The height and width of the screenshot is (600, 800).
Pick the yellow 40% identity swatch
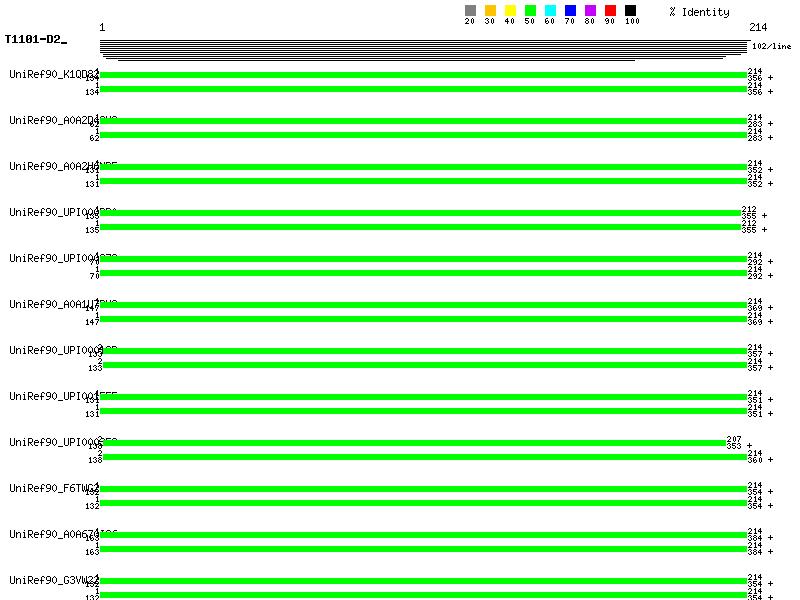(x=510, y=11)
